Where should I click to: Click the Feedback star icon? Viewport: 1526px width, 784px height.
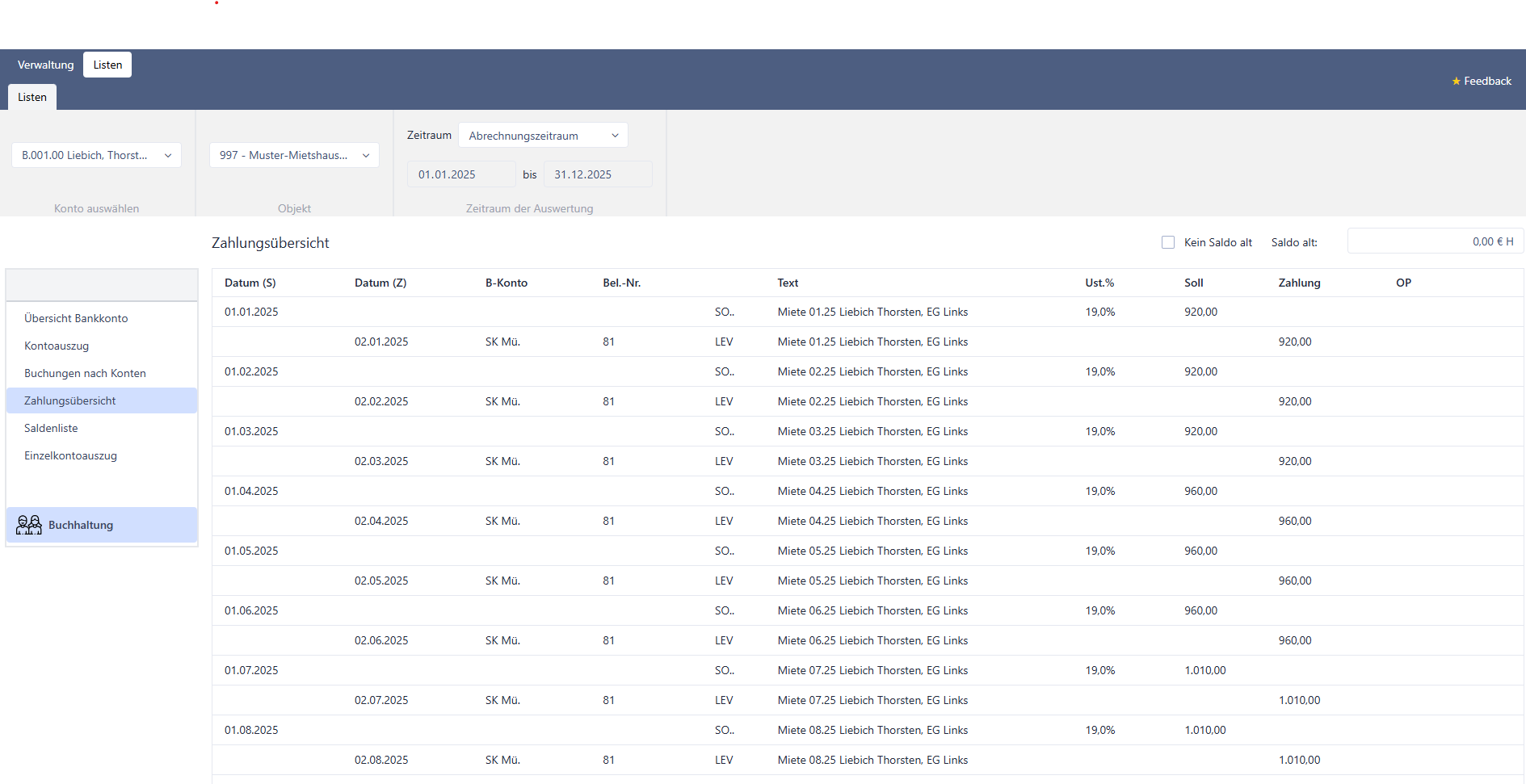[1457, 82]
